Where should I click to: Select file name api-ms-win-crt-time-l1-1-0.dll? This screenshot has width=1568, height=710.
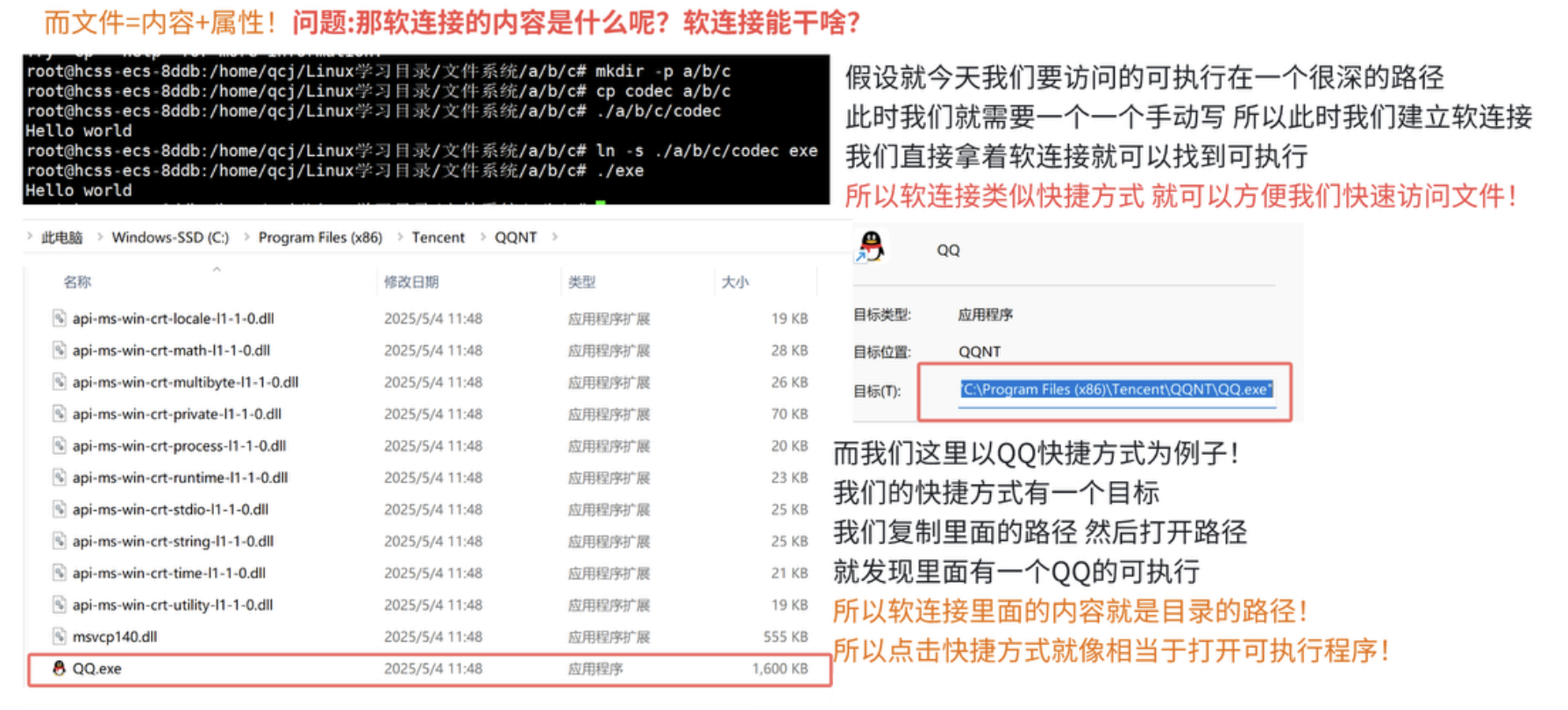[169, 573]
